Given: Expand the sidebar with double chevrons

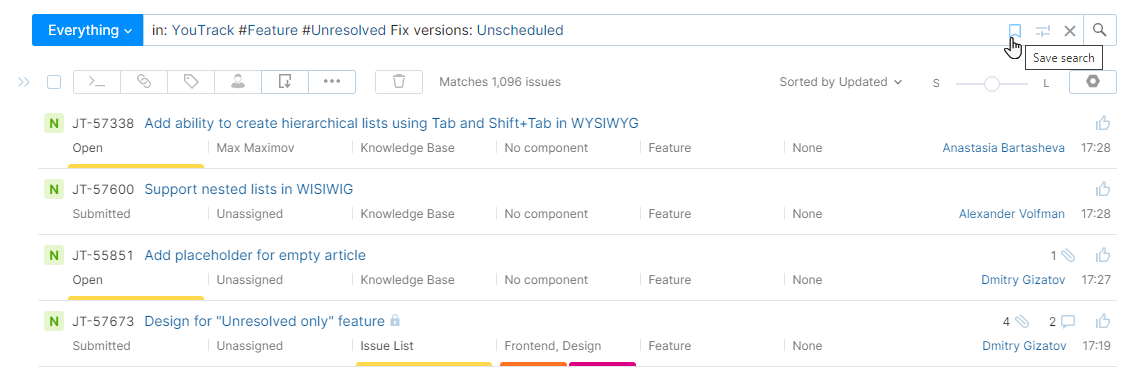Looking at the screenshot, I should pyautogui.click(x=23, y=82).
